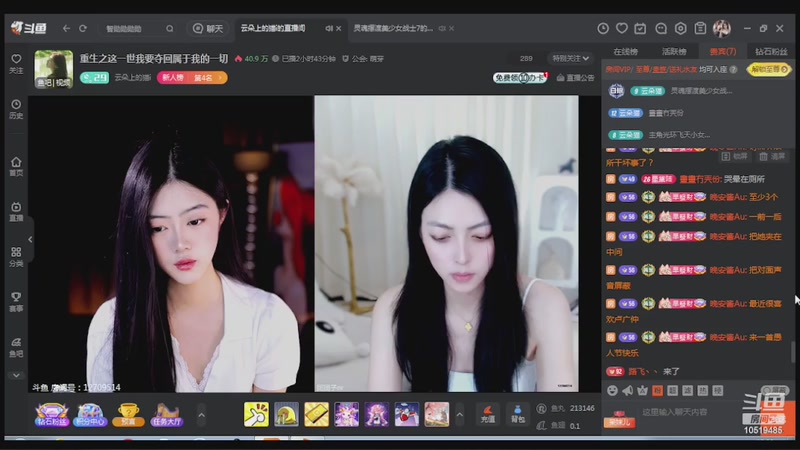
Task: Click the 关注 follow heart in sidebar
Action: pyautogui.click(x=16, y=64)
